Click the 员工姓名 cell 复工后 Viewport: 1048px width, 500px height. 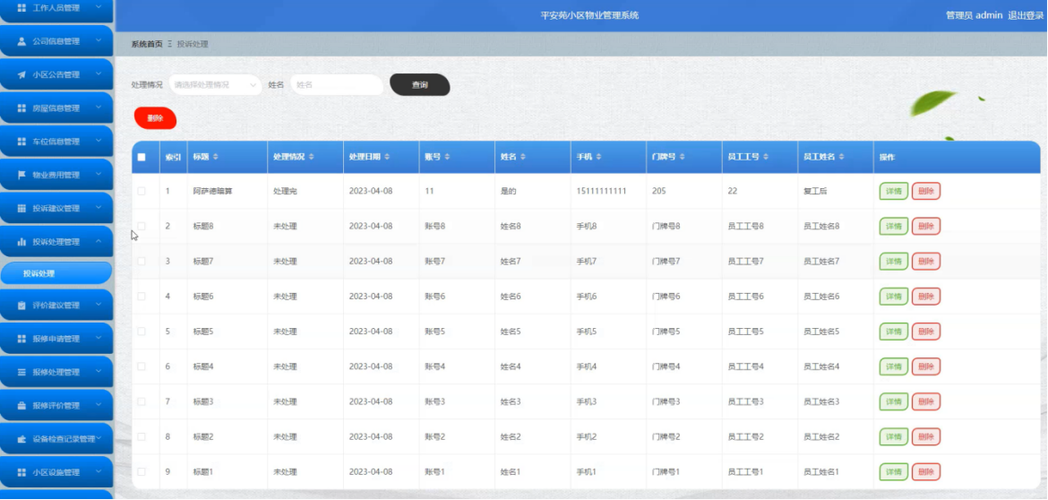pos(815,191)
